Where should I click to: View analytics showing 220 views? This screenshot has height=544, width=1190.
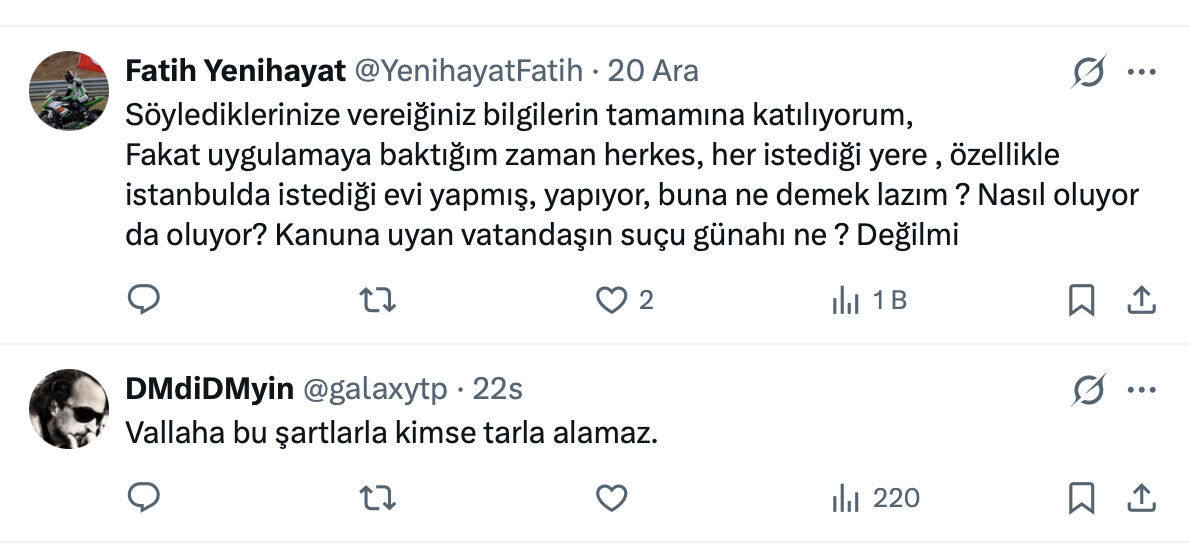(875, 497)
